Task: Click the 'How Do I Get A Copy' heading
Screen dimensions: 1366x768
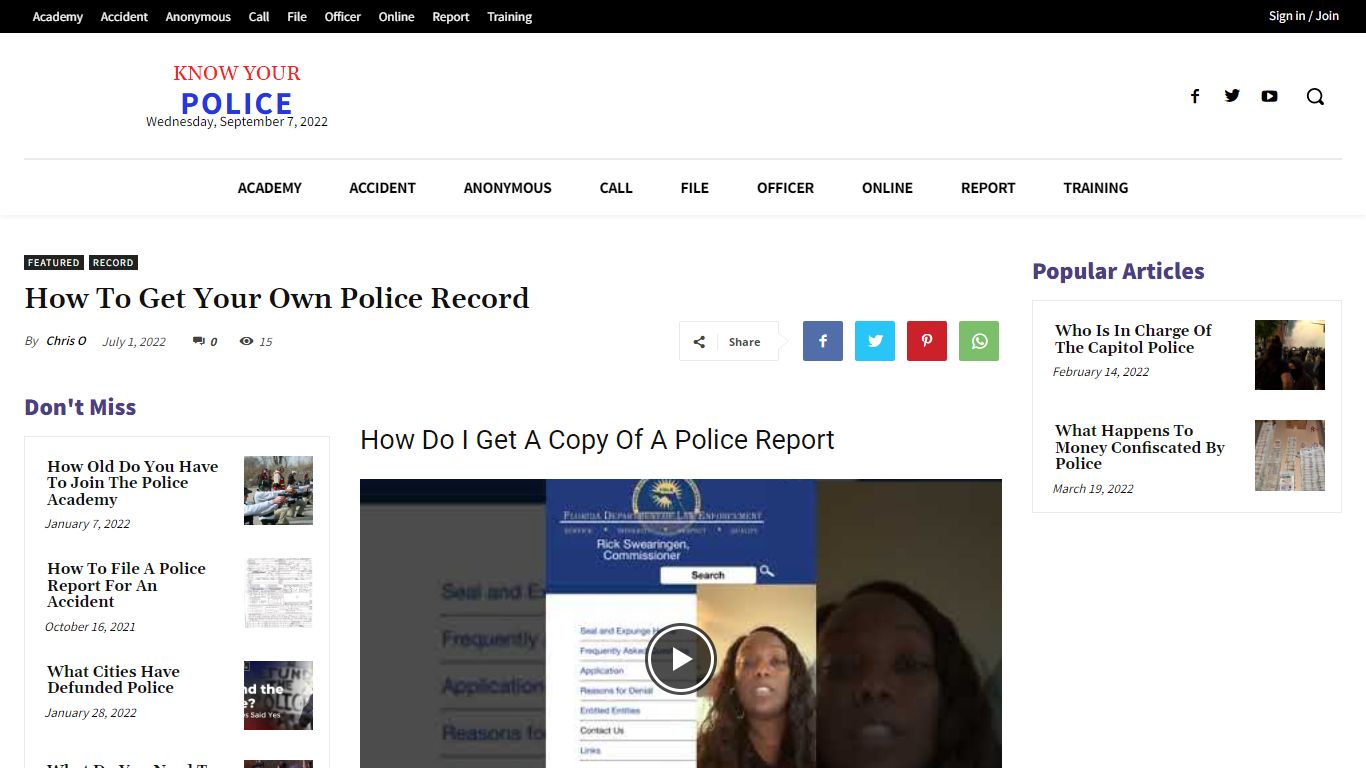Action: click(x=597, y=440)
